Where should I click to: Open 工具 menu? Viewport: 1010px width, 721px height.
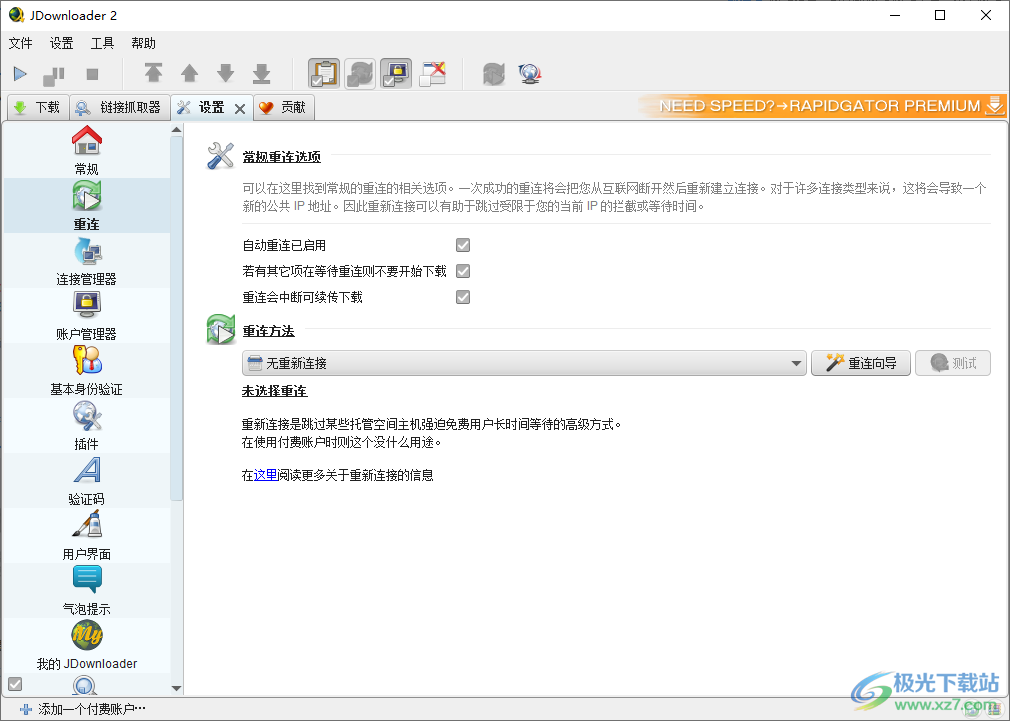coord(102,43)
